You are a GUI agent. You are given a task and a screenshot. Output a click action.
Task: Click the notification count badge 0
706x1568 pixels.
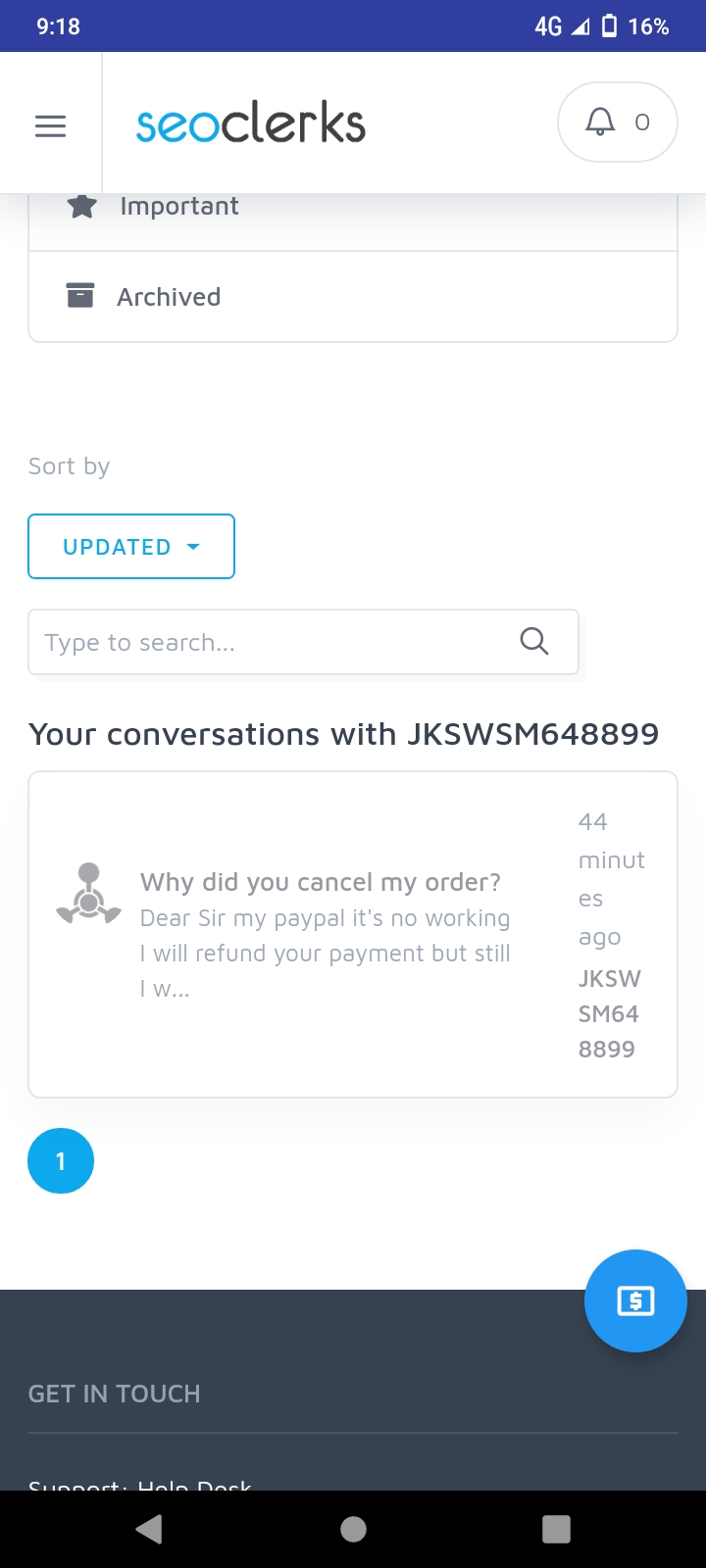[642, 122]
